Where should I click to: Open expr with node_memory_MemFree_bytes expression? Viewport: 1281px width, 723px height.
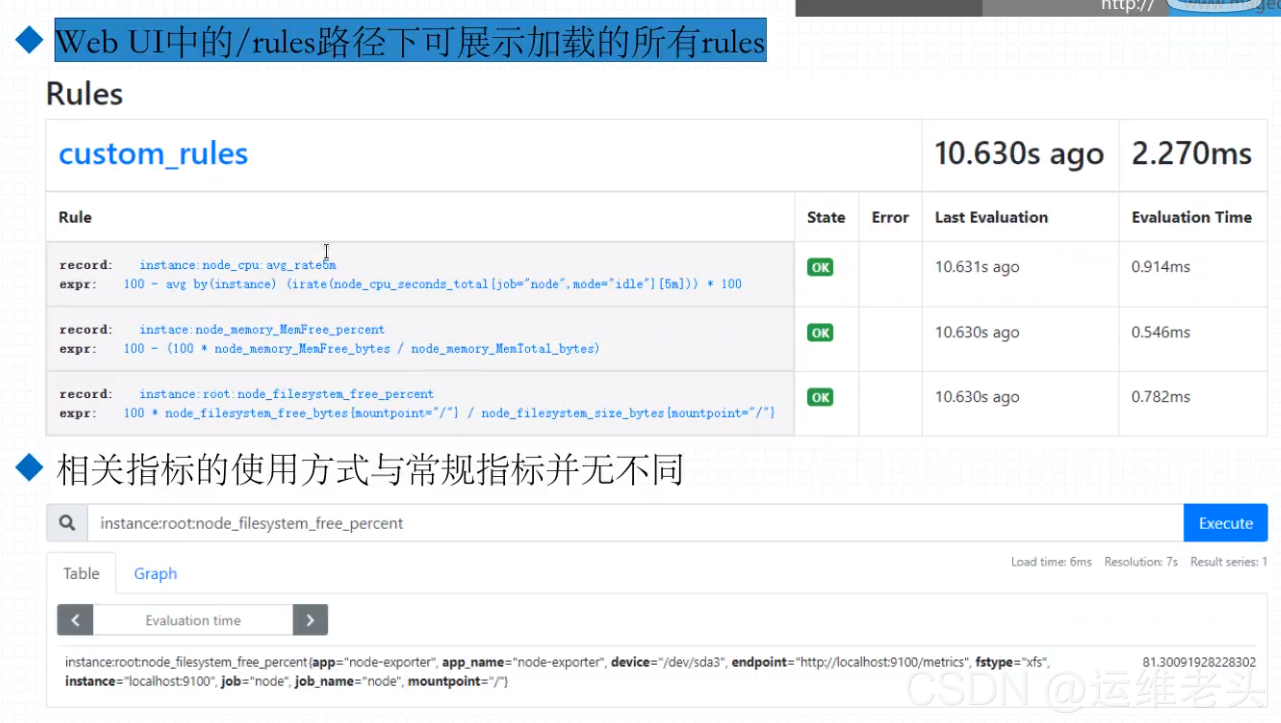coord(362,349)
